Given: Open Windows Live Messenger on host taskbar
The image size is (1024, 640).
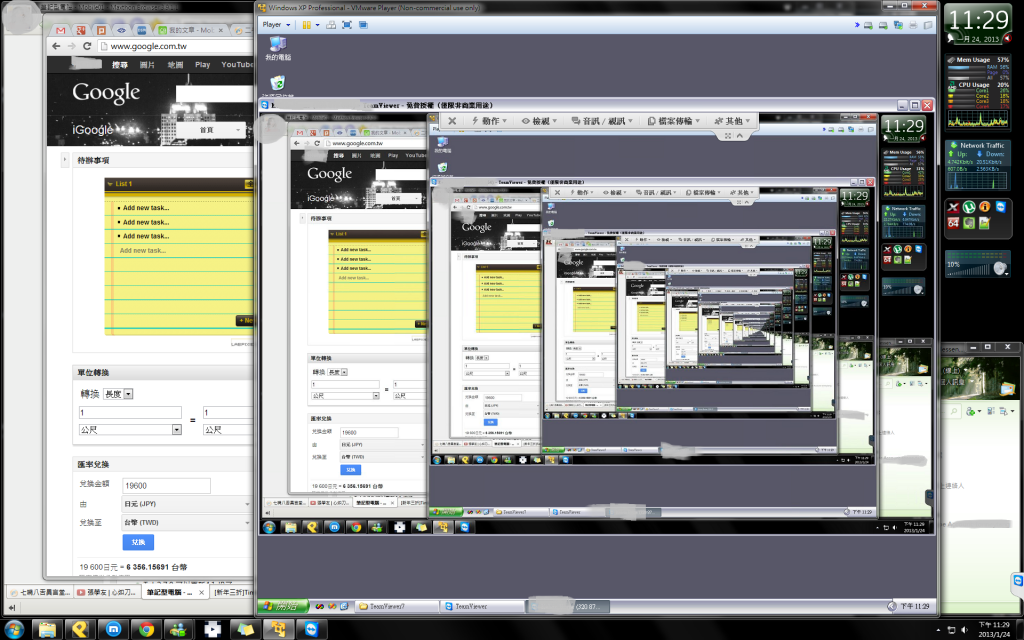Looking at the screenshot, I should click(x=178, y=630).
